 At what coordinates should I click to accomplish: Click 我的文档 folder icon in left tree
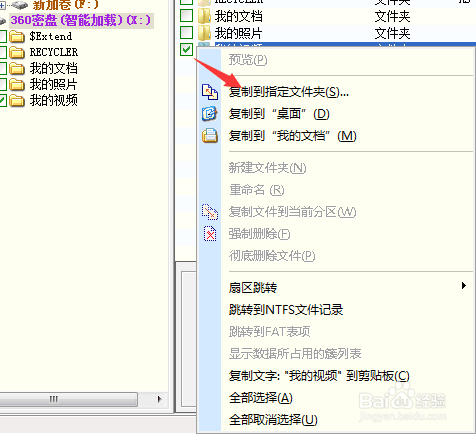(17, 69)
